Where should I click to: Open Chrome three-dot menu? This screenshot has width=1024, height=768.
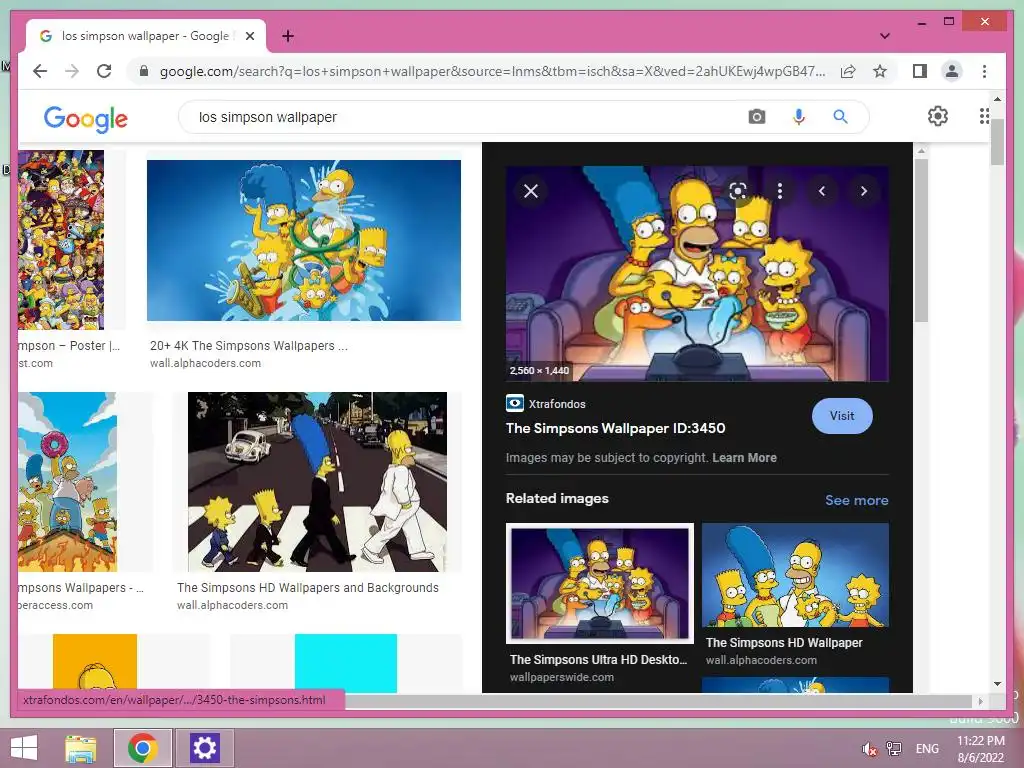tap(984, 71)
